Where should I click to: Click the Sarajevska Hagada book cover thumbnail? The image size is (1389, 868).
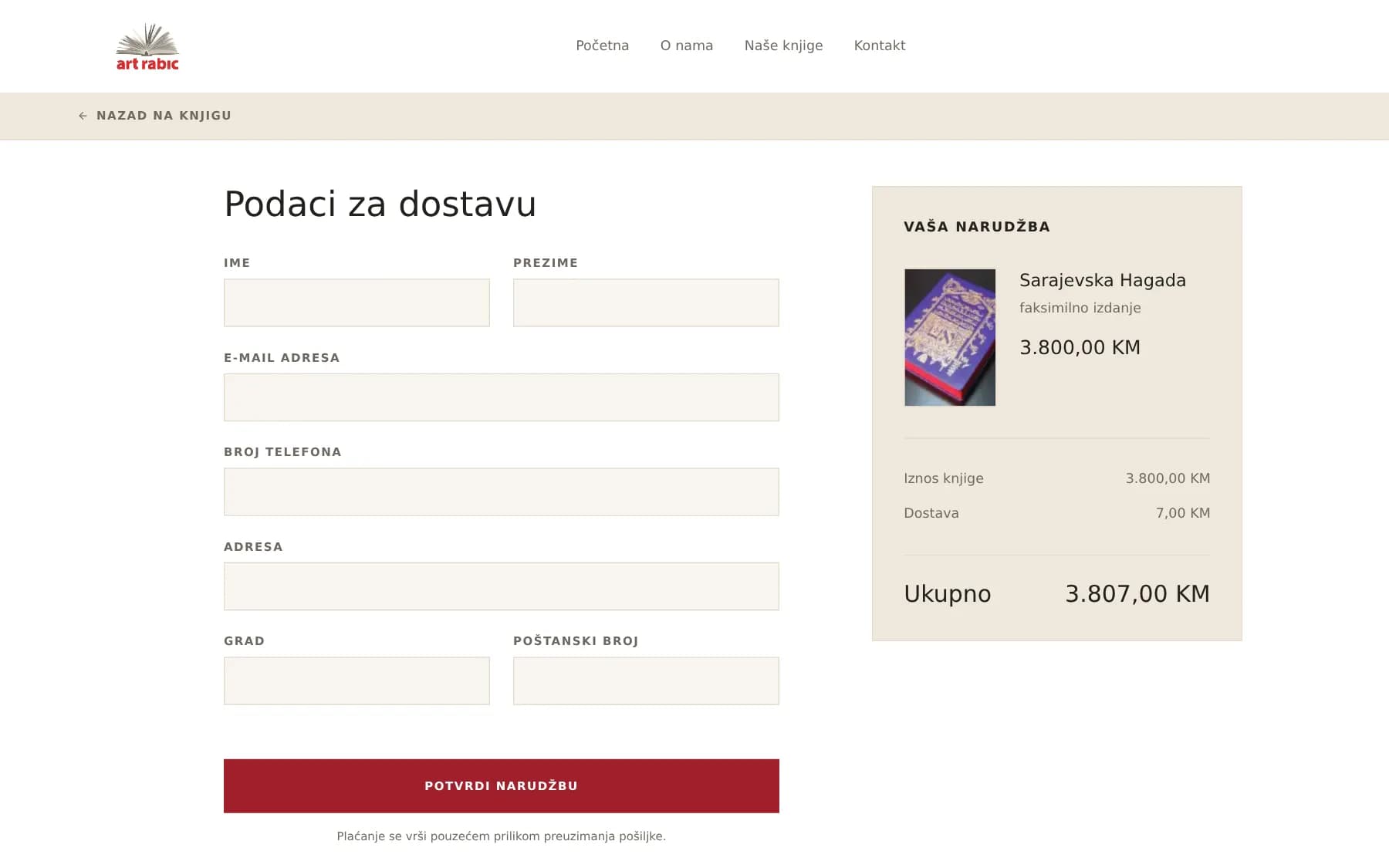[x=950, y=337]
